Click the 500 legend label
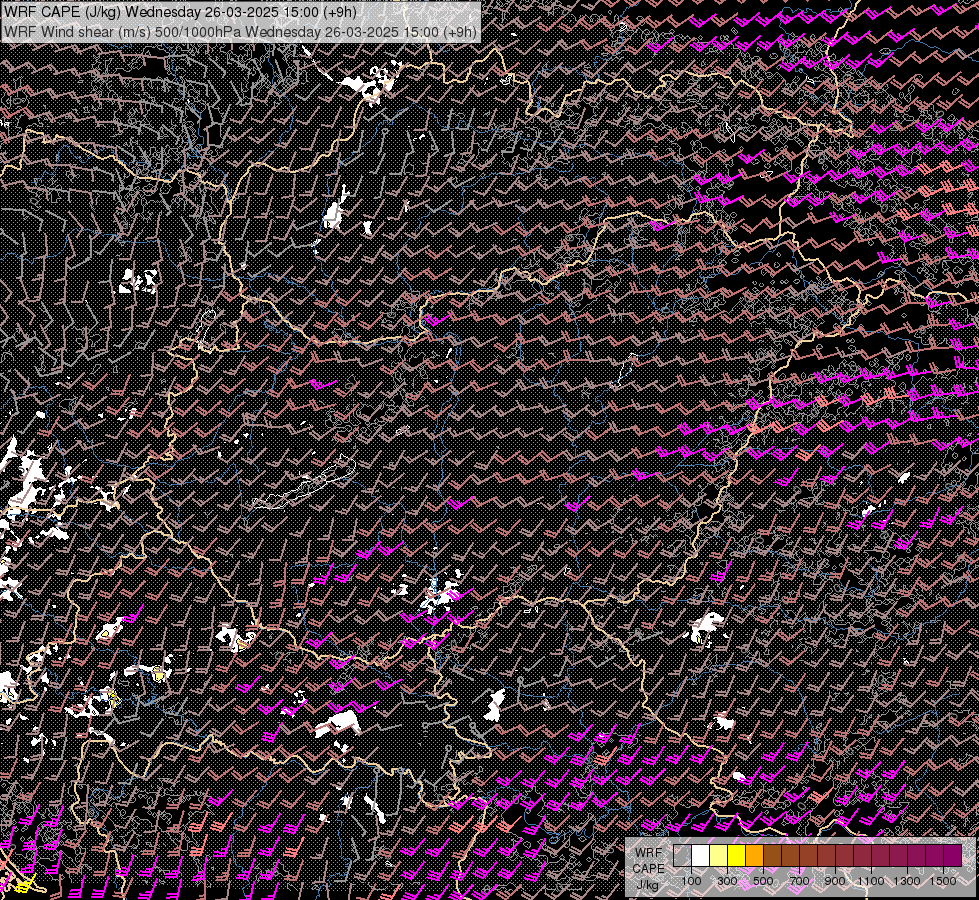979x900 pixels. 763,881
